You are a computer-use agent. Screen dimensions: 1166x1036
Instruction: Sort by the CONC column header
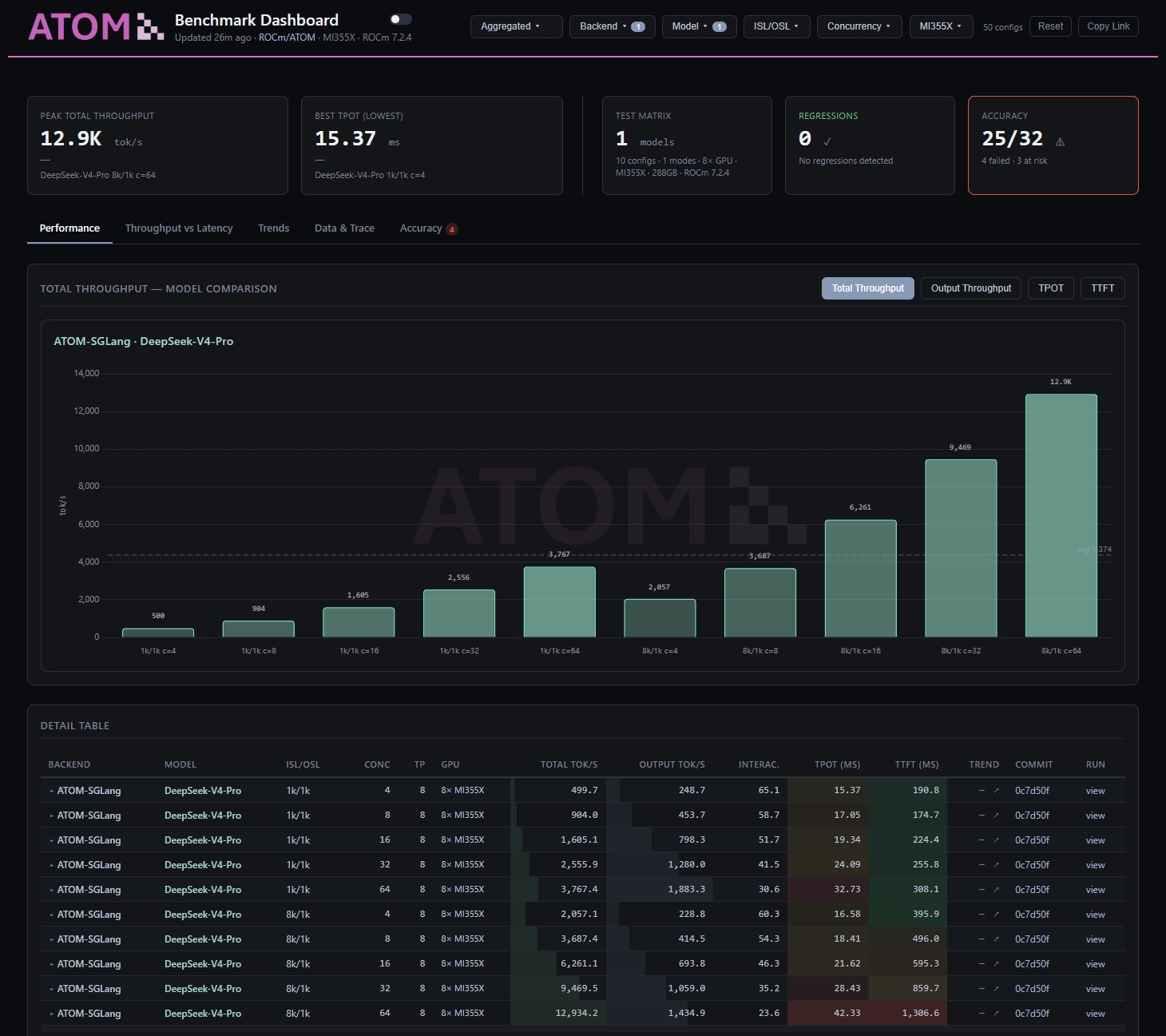(377, 765)
